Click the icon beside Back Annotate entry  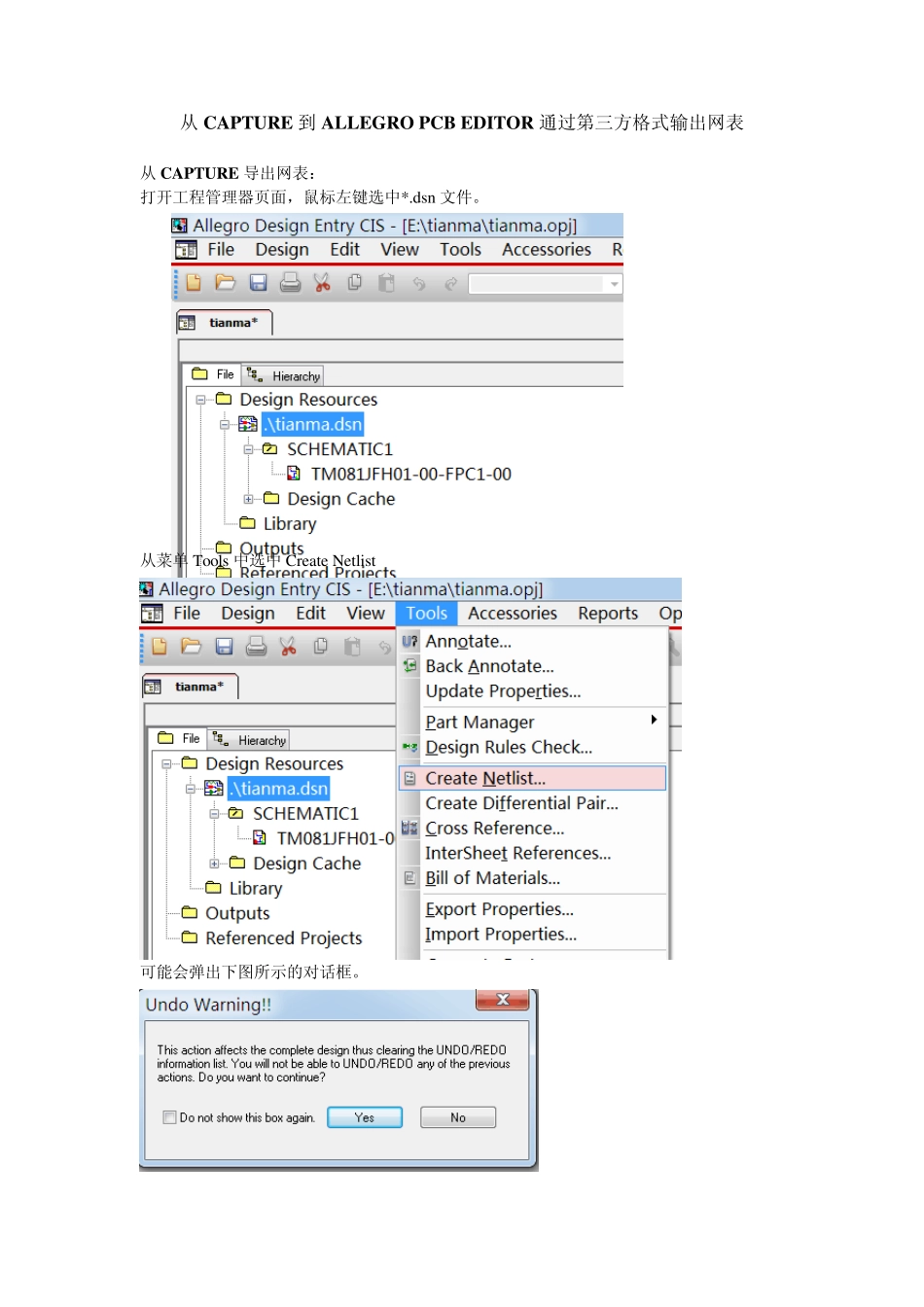click(x=409, y=666)
